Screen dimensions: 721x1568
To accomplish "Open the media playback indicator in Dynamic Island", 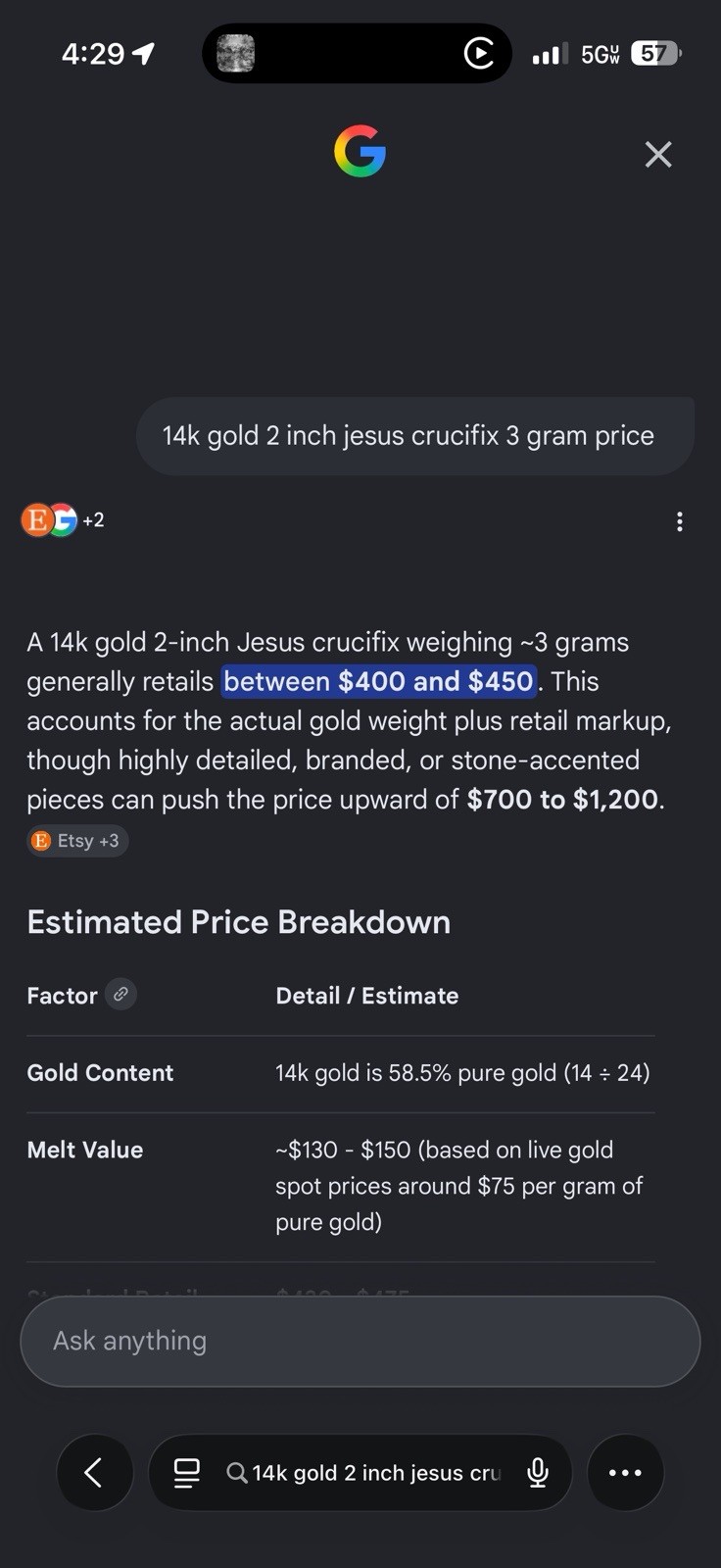I will pyautogui.click(x=478, y=53).
